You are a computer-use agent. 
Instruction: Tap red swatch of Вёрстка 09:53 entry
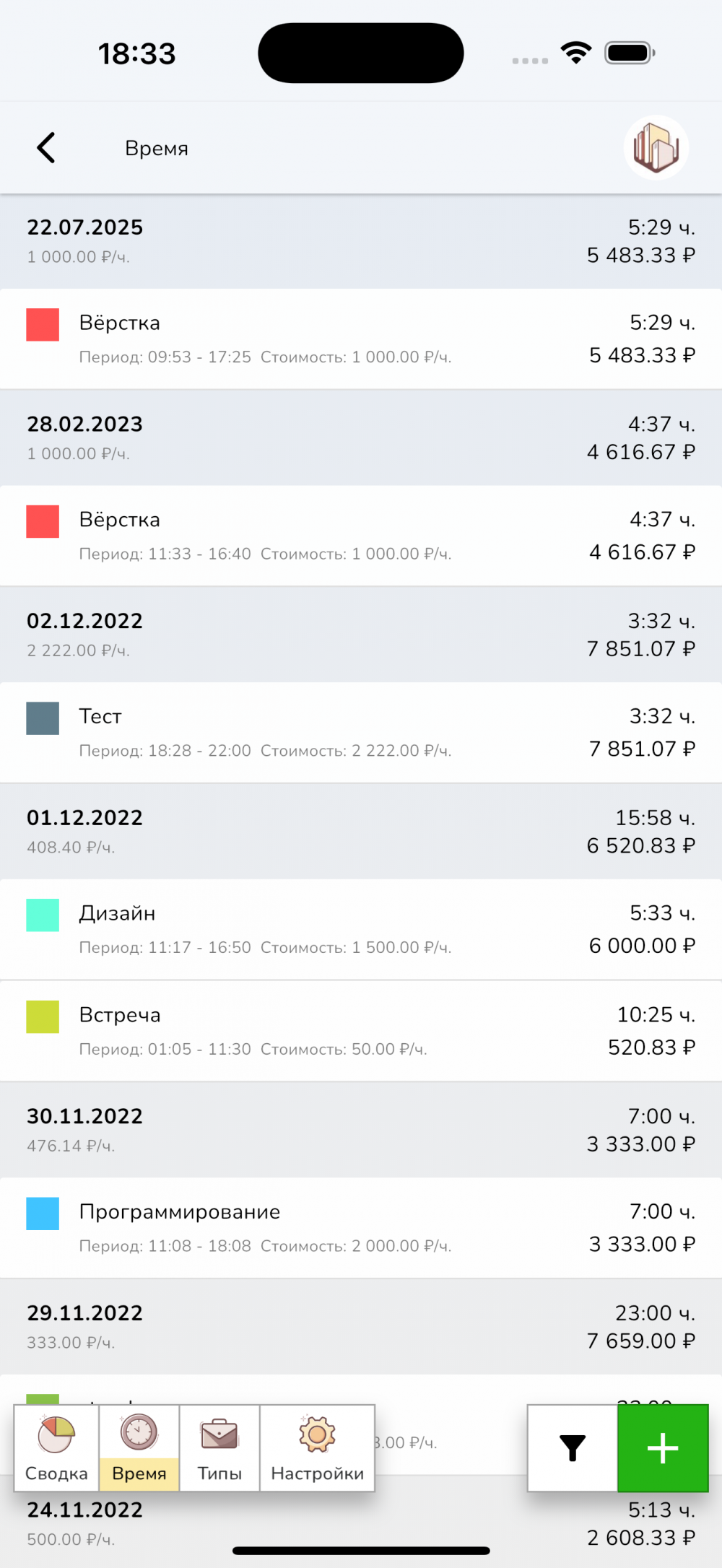click(43, 325)
